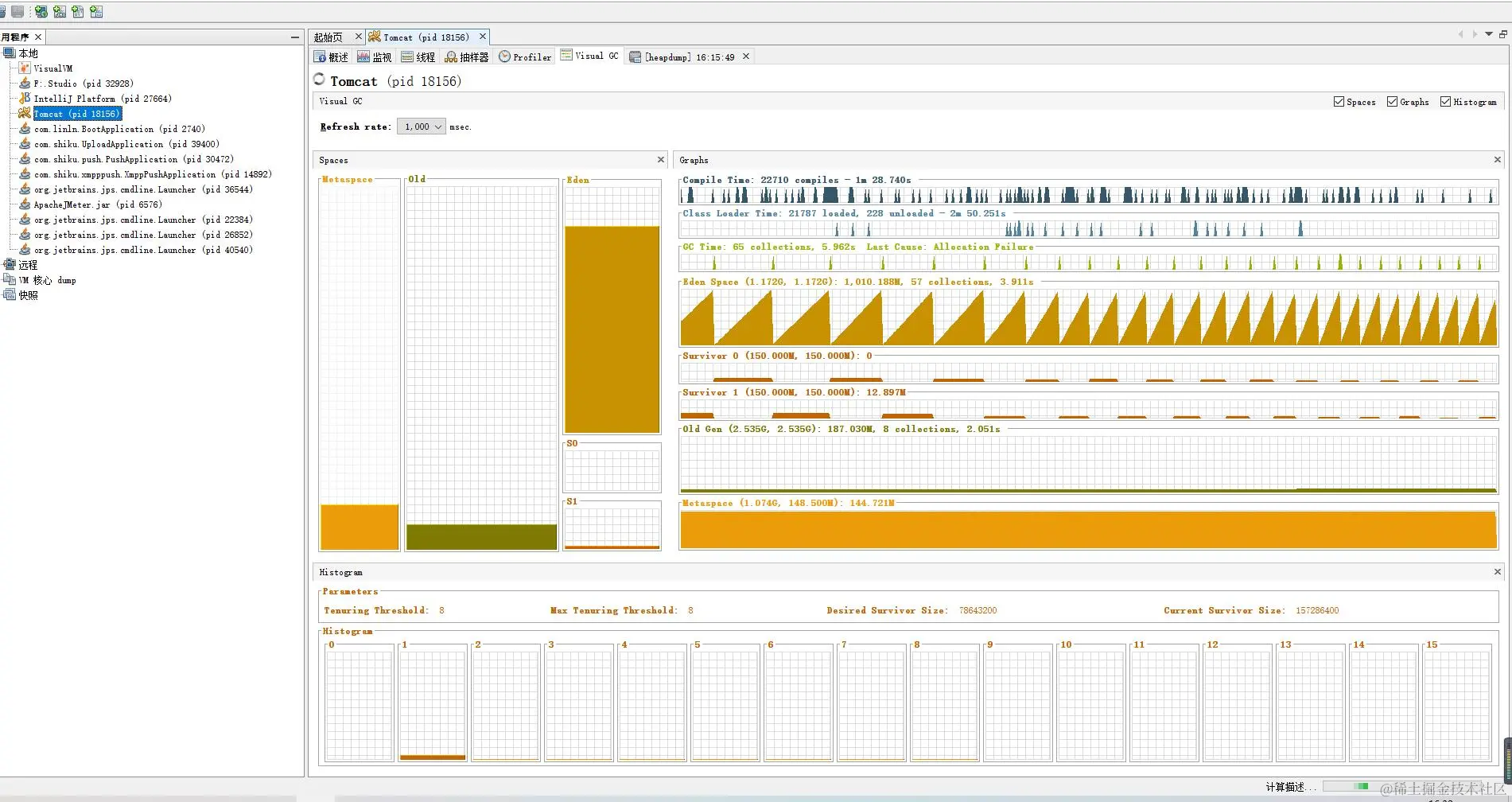The width and height of the screenshot is (1512, 802).
Task: Select Launcher process with pid 40540
Action: coord(143,250)
